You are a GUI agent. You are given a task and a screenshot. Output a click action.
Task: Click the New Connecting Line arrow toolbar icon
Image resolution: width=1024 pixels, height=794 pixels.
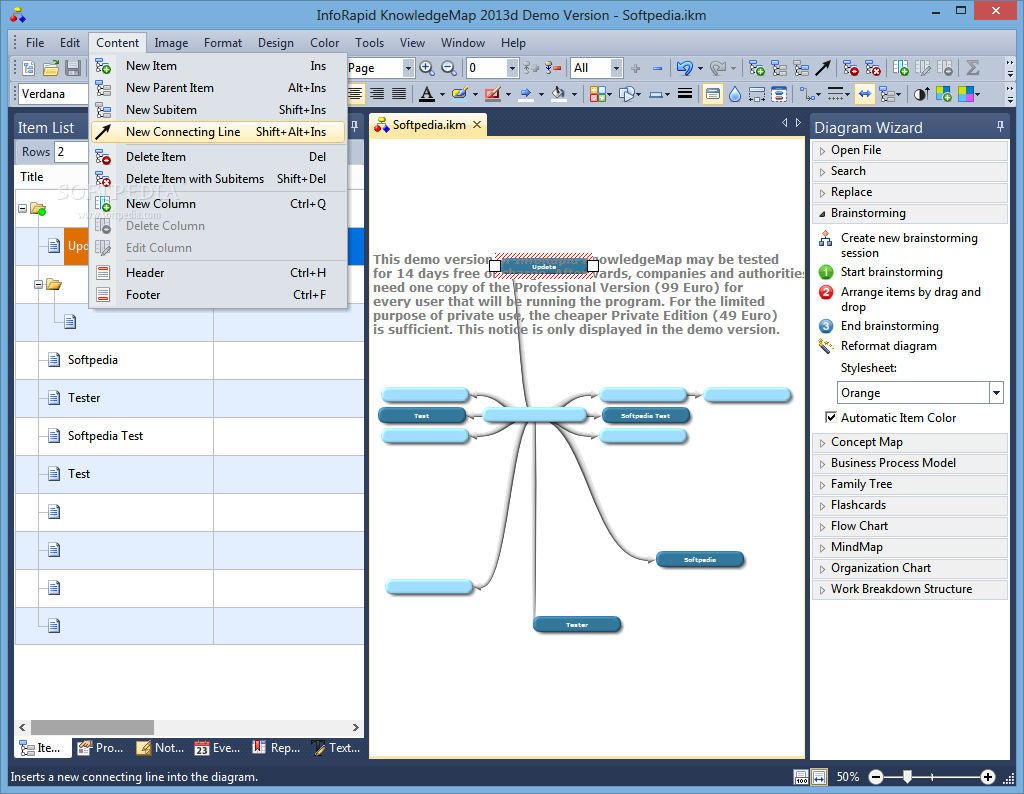(824, 68)
